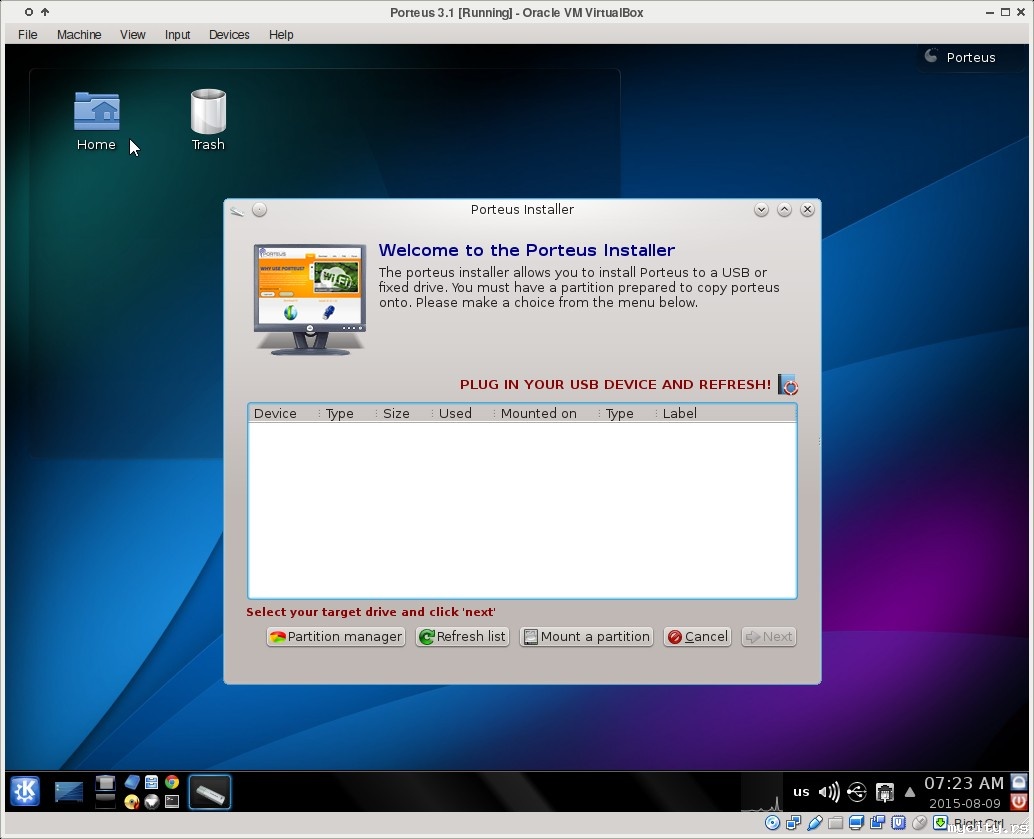This screenshot has width=1034, height=839.
Task: Click the Partition manager button
Action: tap(336, 637)
